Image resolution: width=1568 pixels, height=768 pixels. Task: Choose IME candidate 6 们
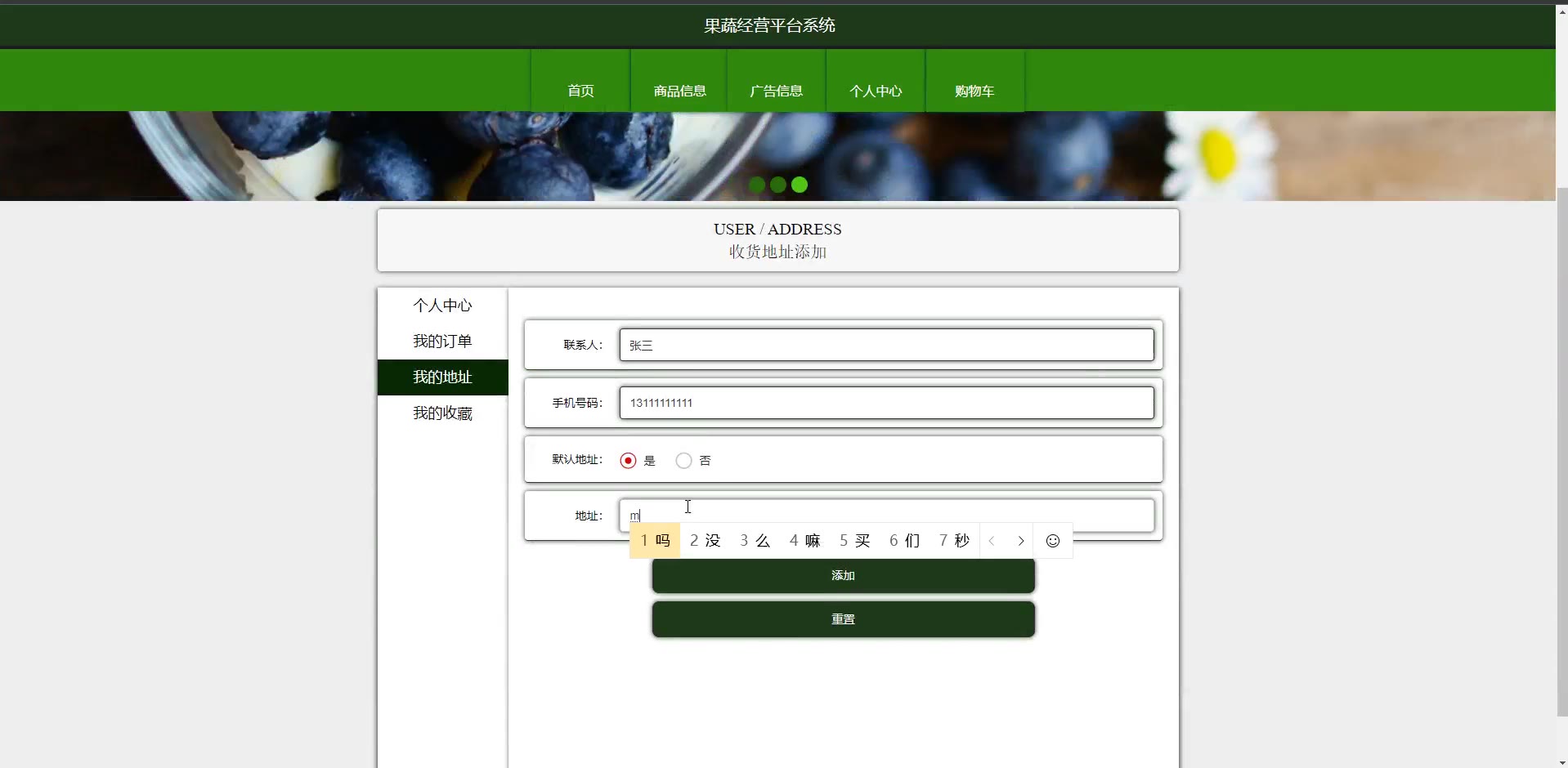coord(904,541)
